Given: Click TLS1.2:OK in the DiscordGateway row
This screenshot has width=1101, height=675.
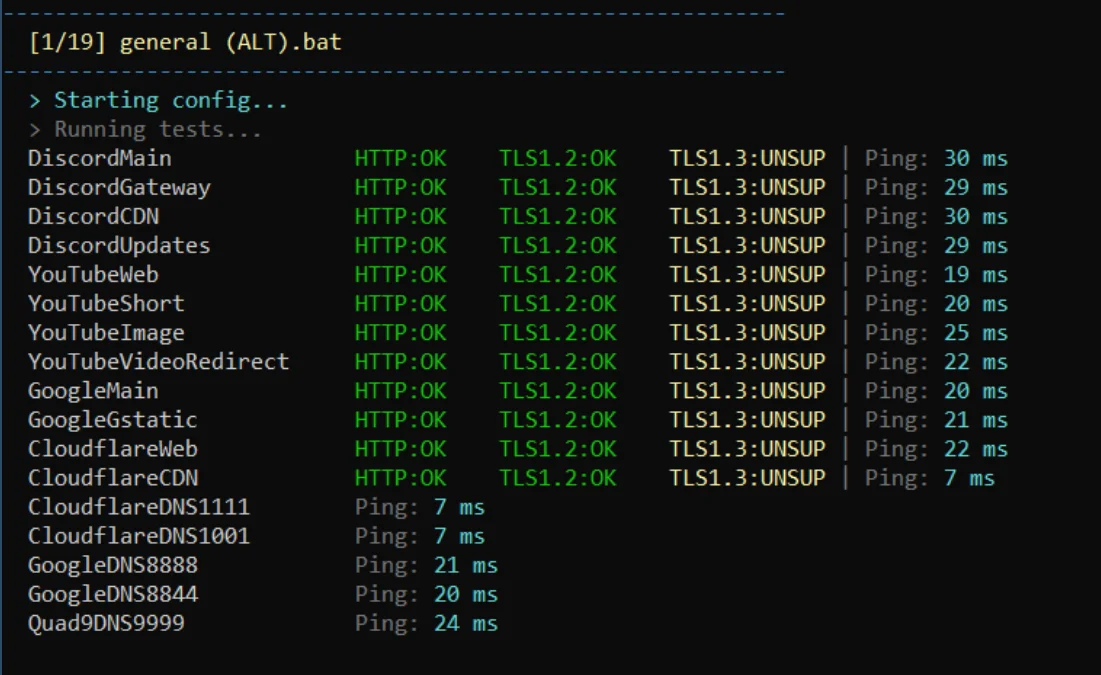Looking at the screenshot, I should [x=558, y=188].
